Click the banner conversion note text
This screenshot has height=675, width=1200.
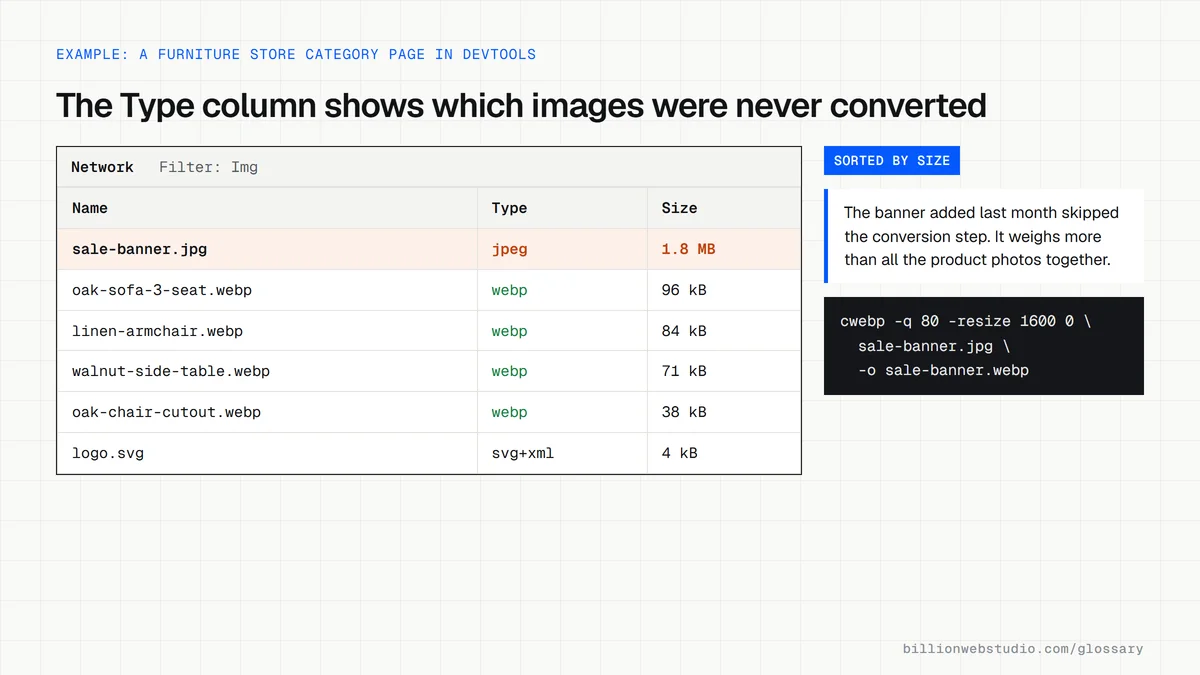coord(983,236)
